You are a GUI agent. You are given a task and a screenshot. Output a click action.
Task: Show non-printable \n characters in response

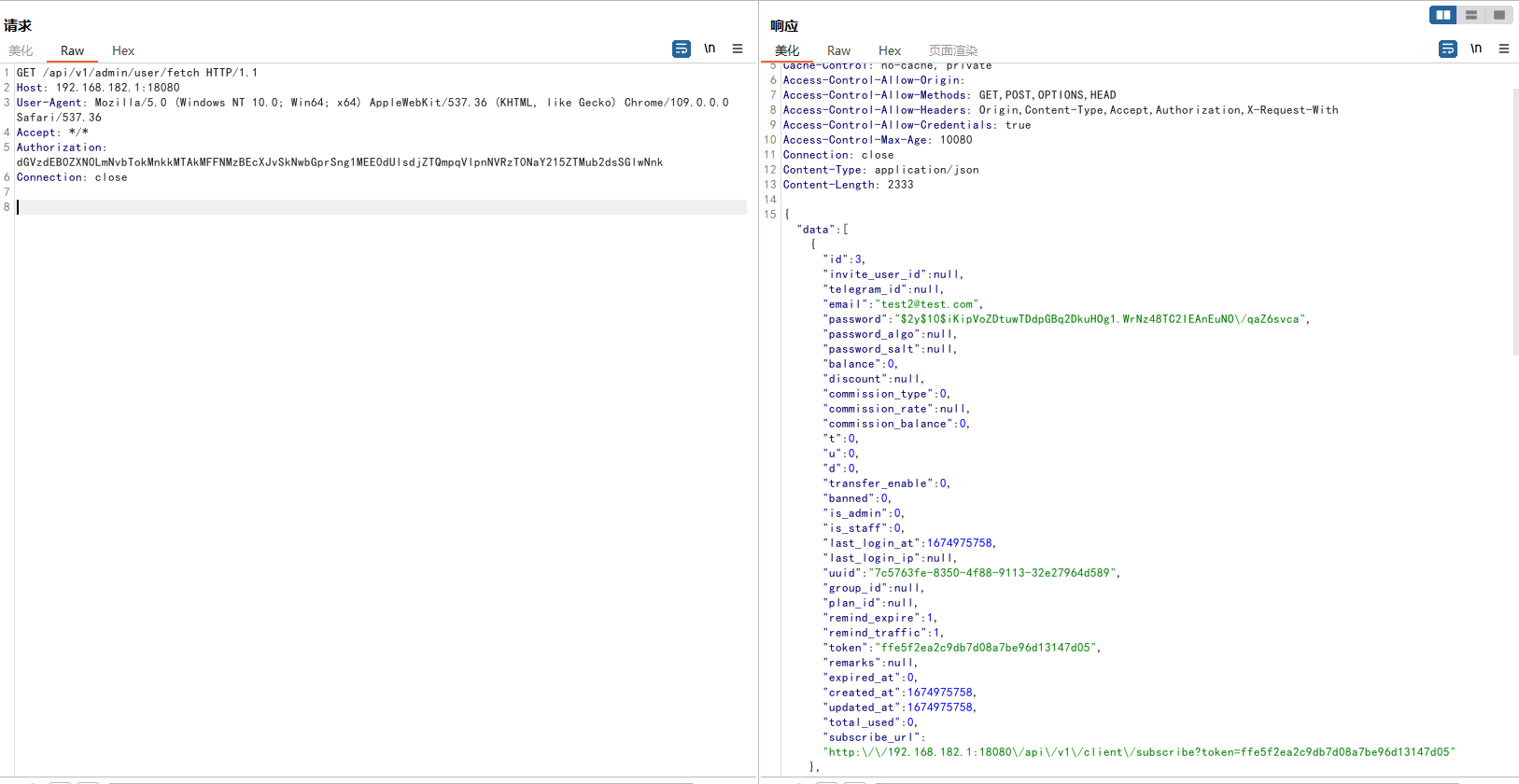coord(1476,49)
